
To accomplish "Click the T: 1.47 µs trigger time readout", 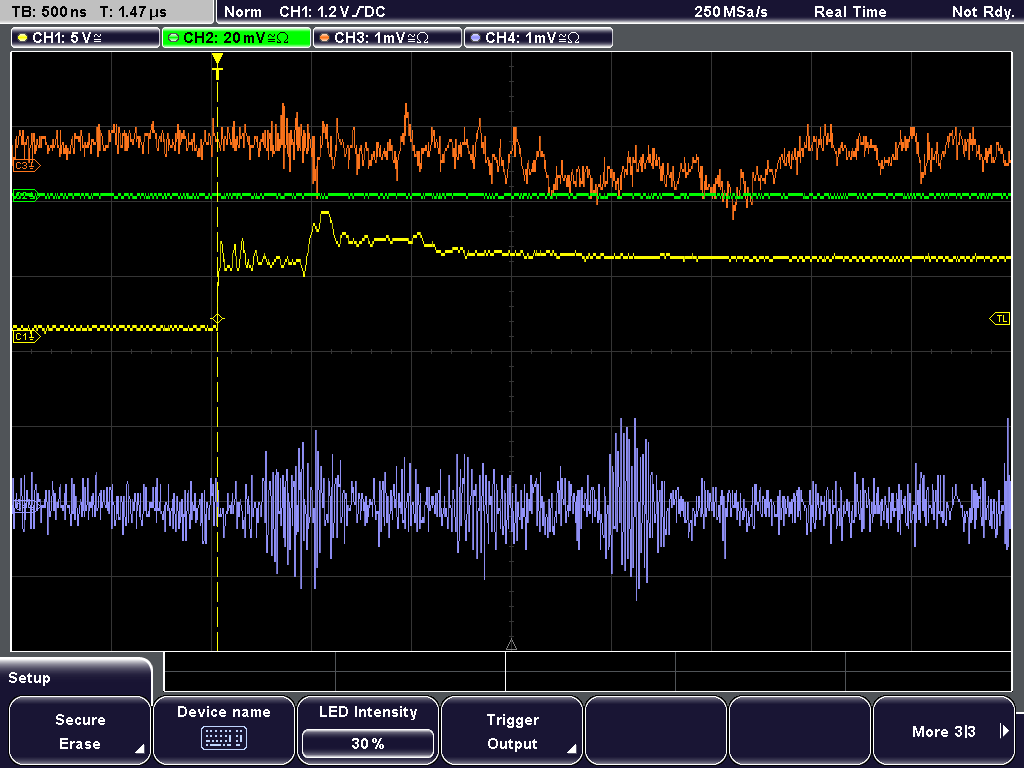I will (133, 12).
